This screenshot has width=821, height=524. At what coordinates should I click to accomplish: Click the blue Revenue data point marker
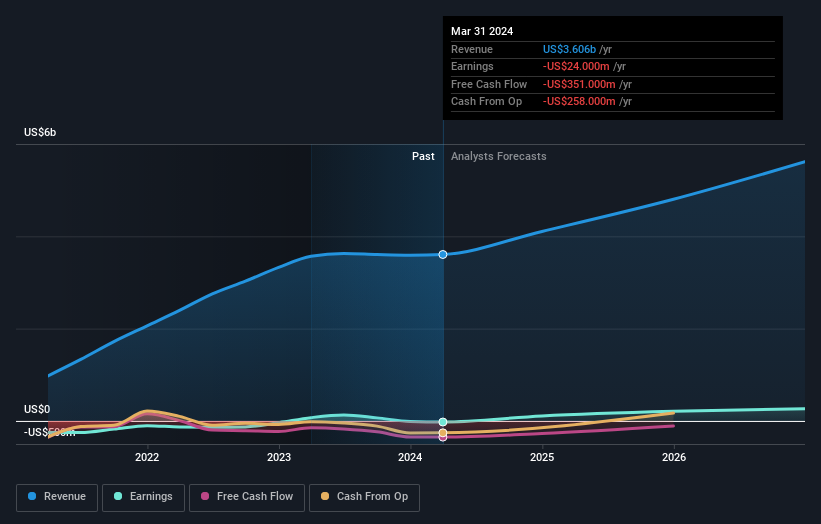point(443,254)
